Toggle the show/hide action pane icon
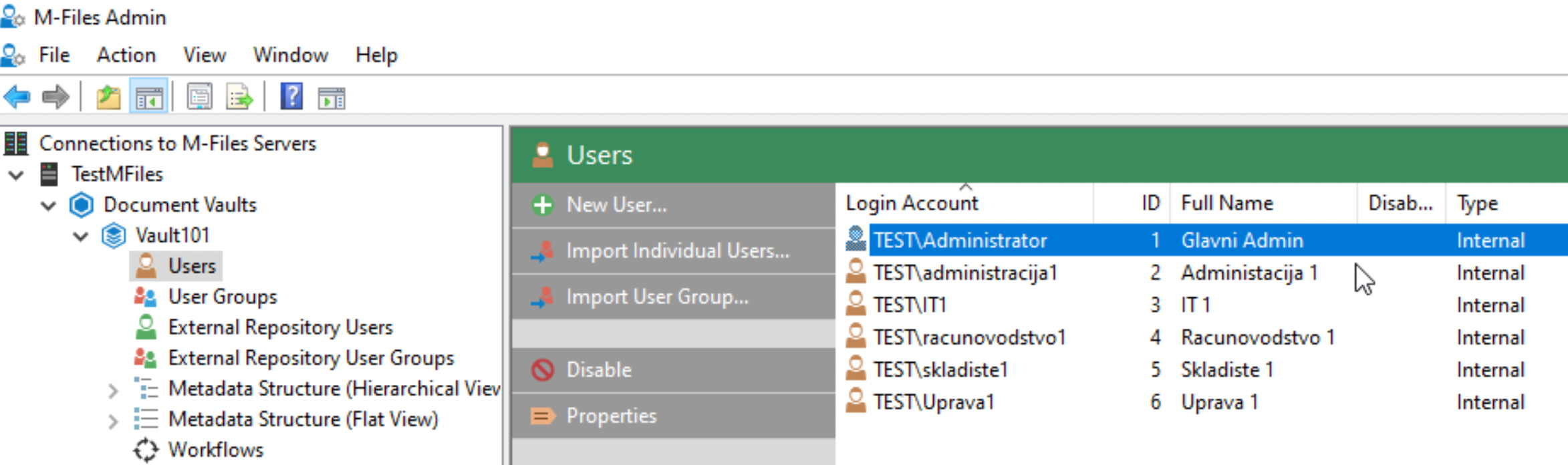Image resolution: width=1568 pixels, height=465 pixels. (332, 98)
